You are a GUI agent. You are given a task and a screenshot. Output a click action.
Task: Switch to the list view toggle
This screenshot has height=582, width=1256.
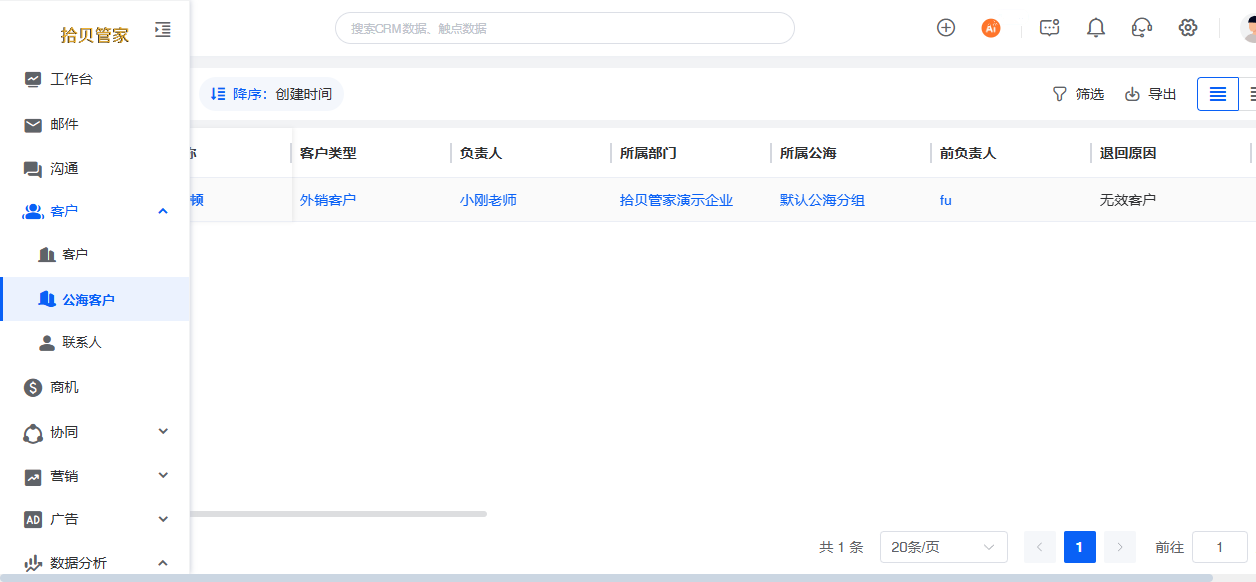(x=1218, y=94)
